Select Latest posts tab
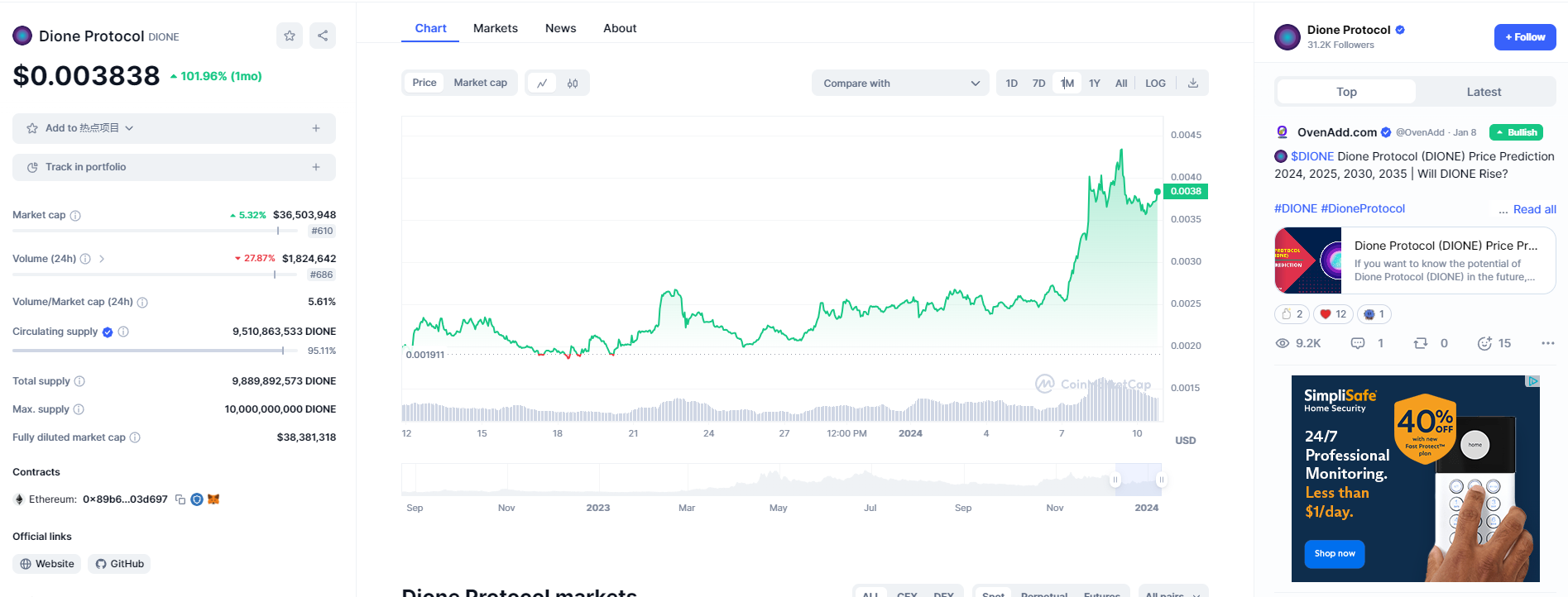 [1484, 92]
